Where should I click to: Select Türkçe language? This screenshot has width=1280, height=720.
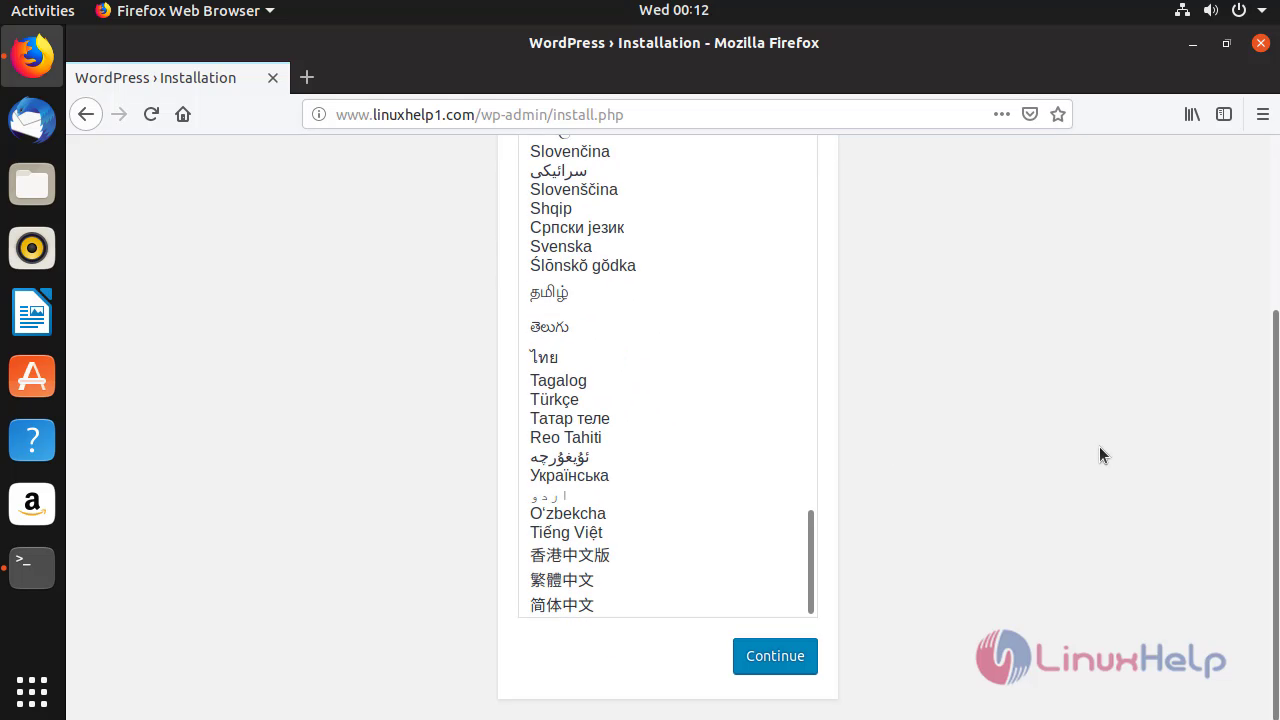click(x=554, y=399)
